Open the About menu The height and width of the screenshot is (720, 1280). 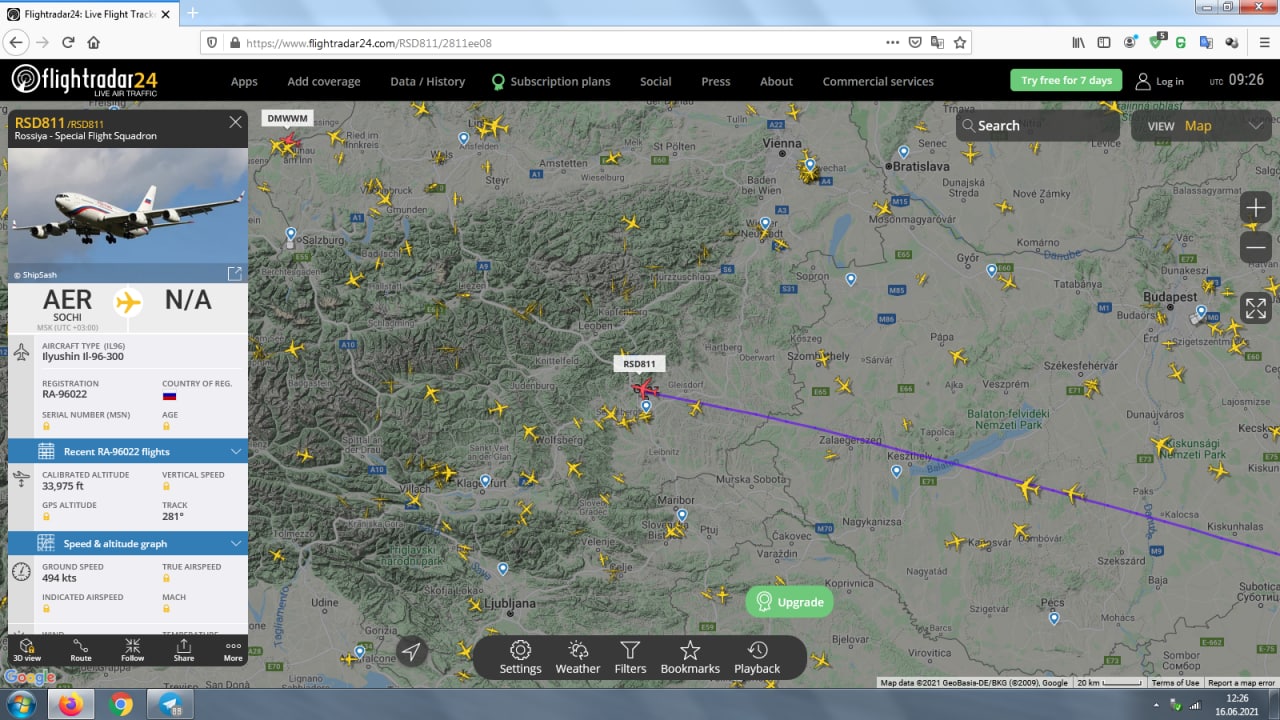pos(776,82)
